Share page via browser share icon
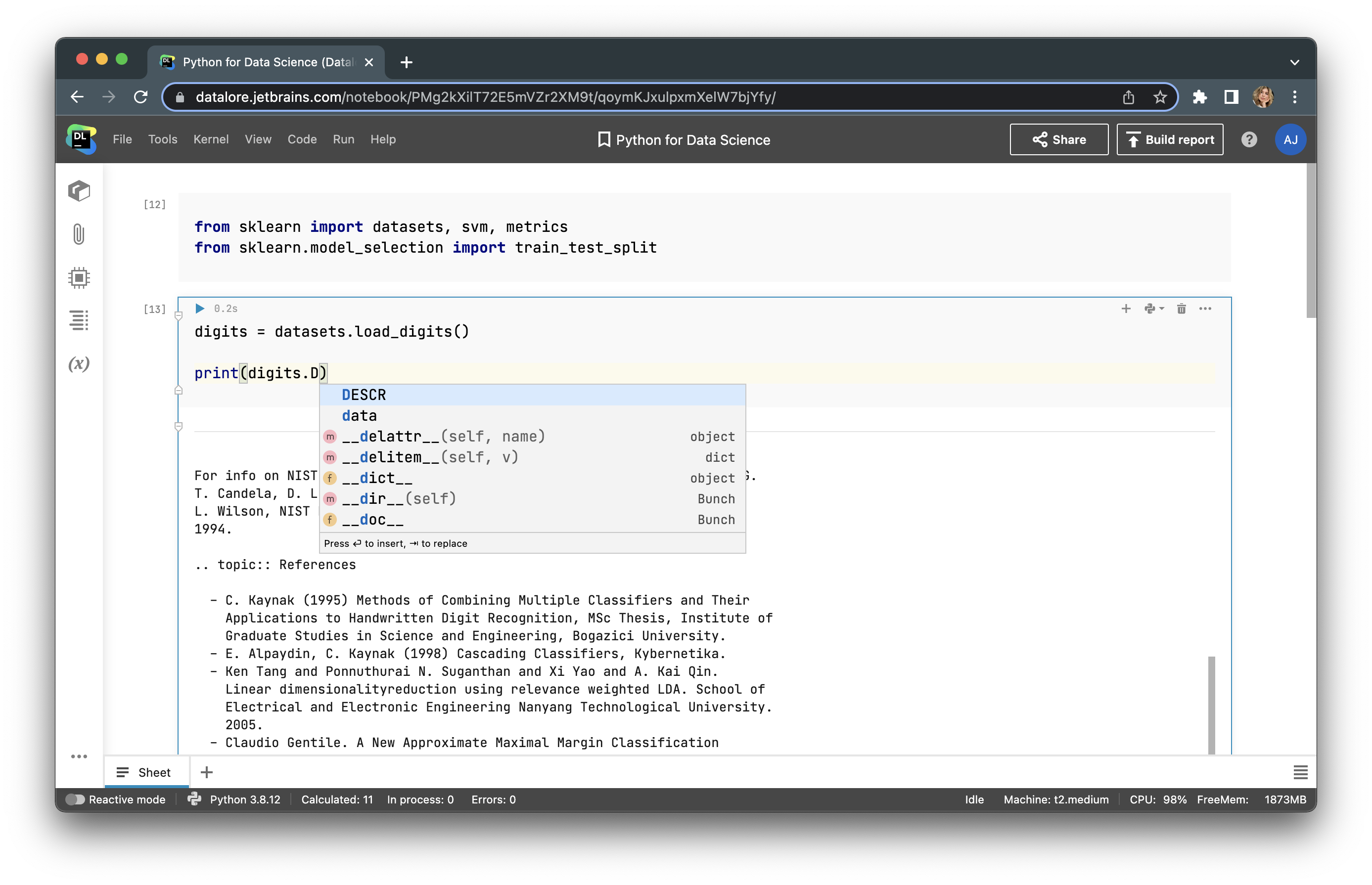Screen dimensions: 1372x885 [1129, 97]
